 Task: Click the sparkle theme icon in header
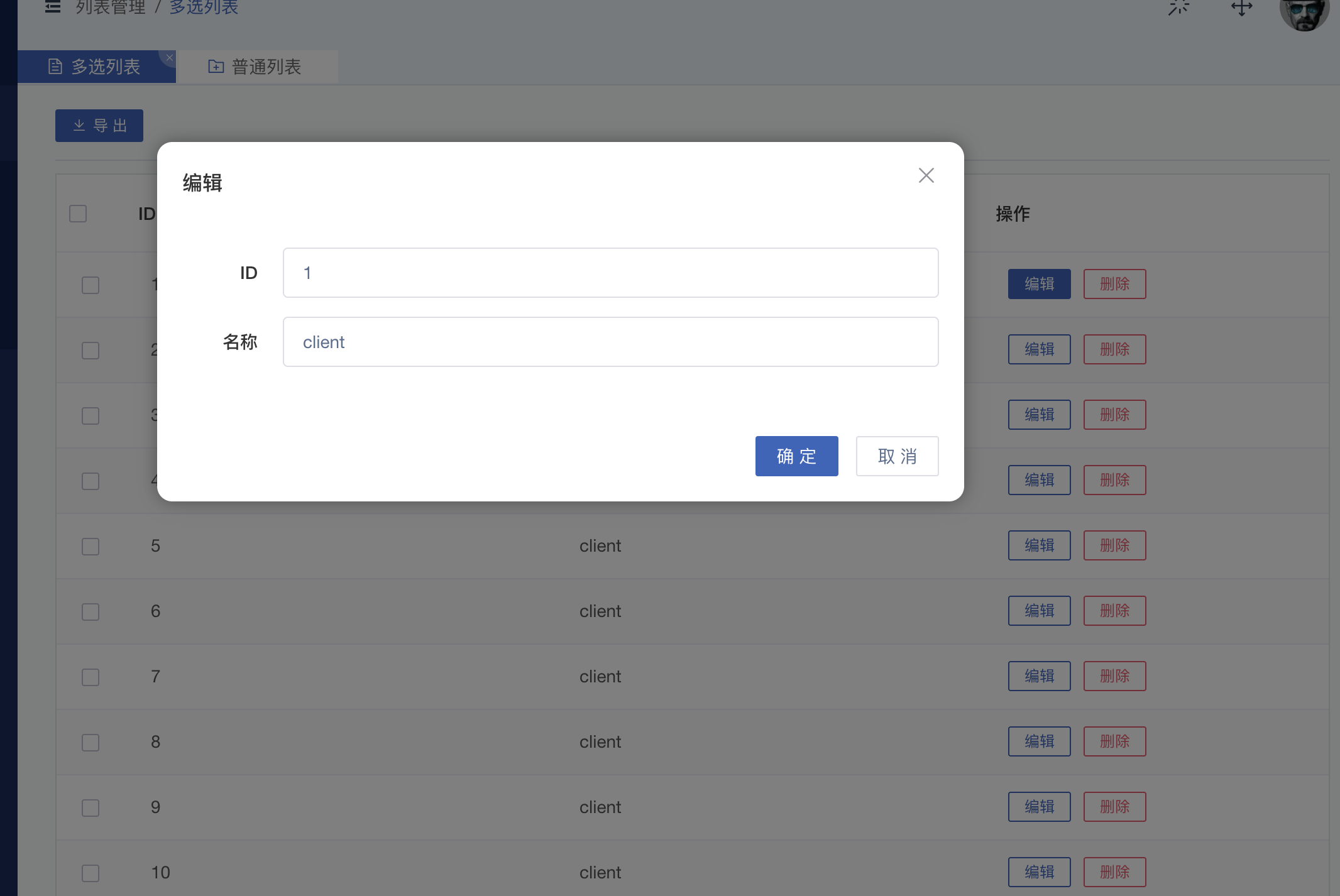[1178, 8]
